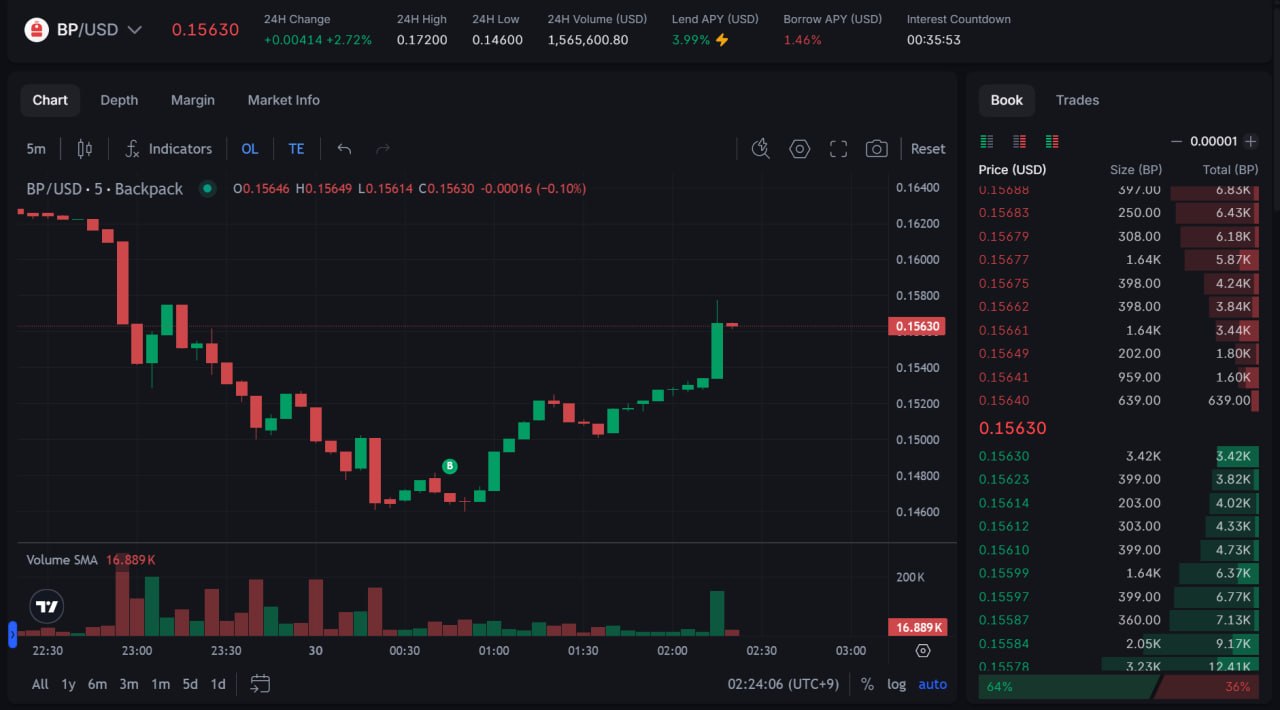Select the 5d time range
The image size is (1280, 710).
coord(189,684)
